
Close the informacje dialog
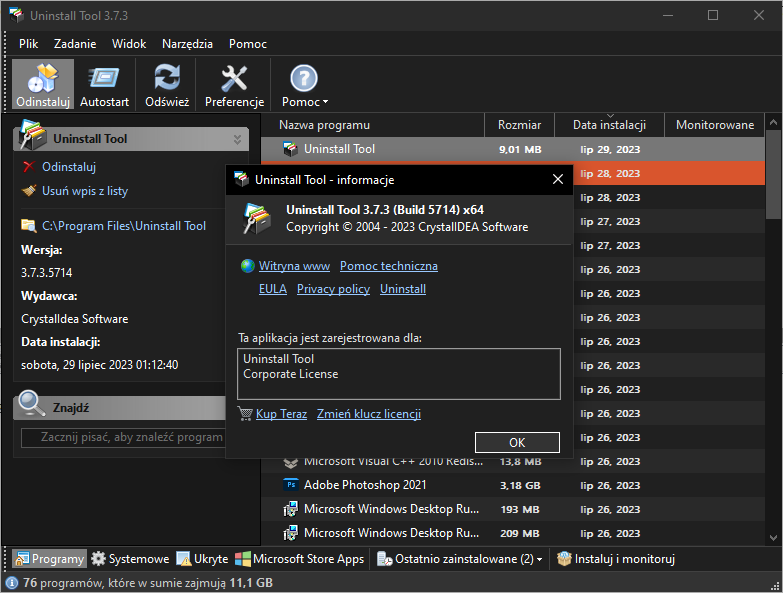click(558, 179)
